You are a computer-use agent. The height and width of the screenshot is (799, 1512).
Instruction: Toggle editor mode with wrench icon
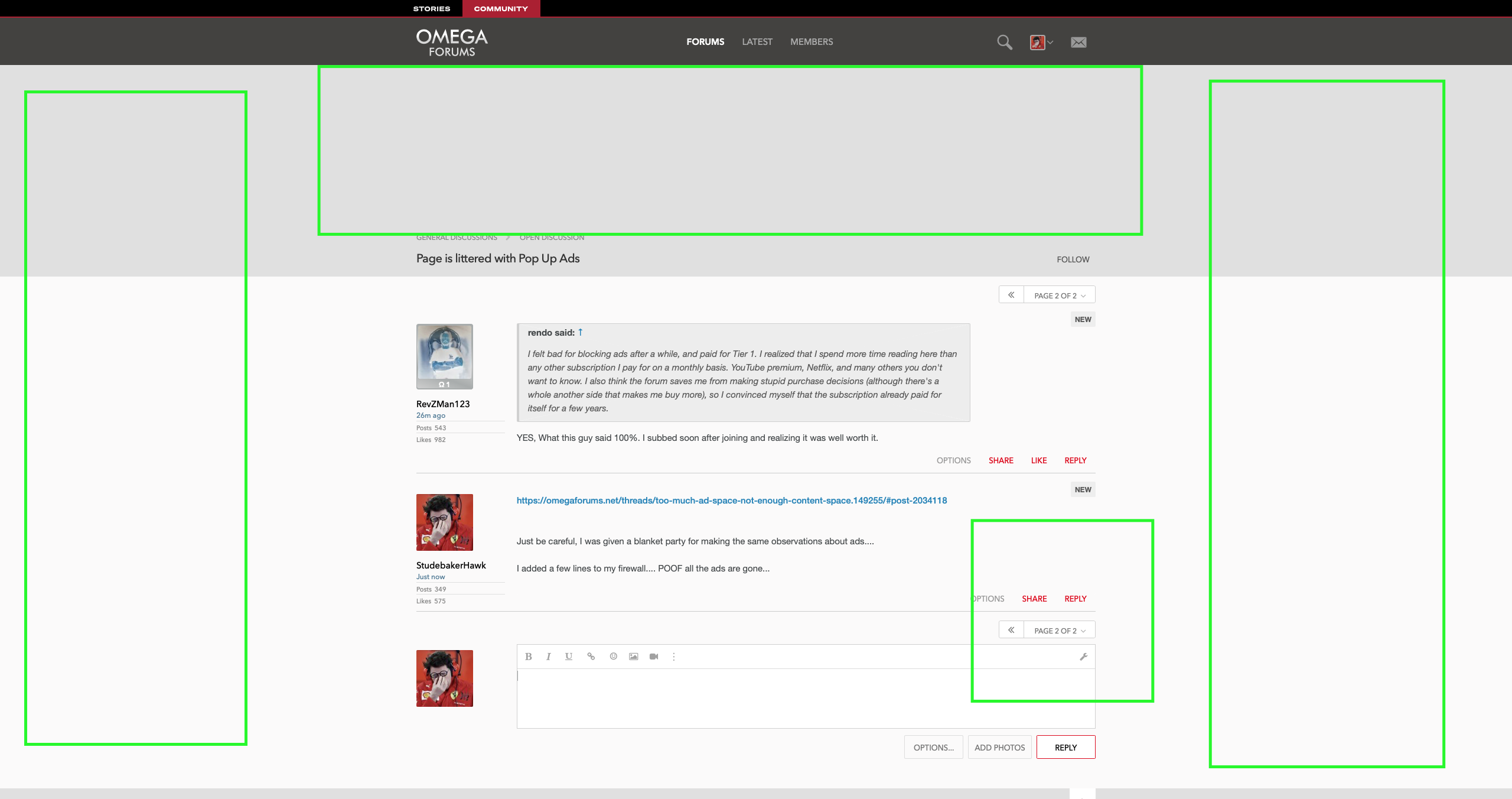click(1083, 657)
